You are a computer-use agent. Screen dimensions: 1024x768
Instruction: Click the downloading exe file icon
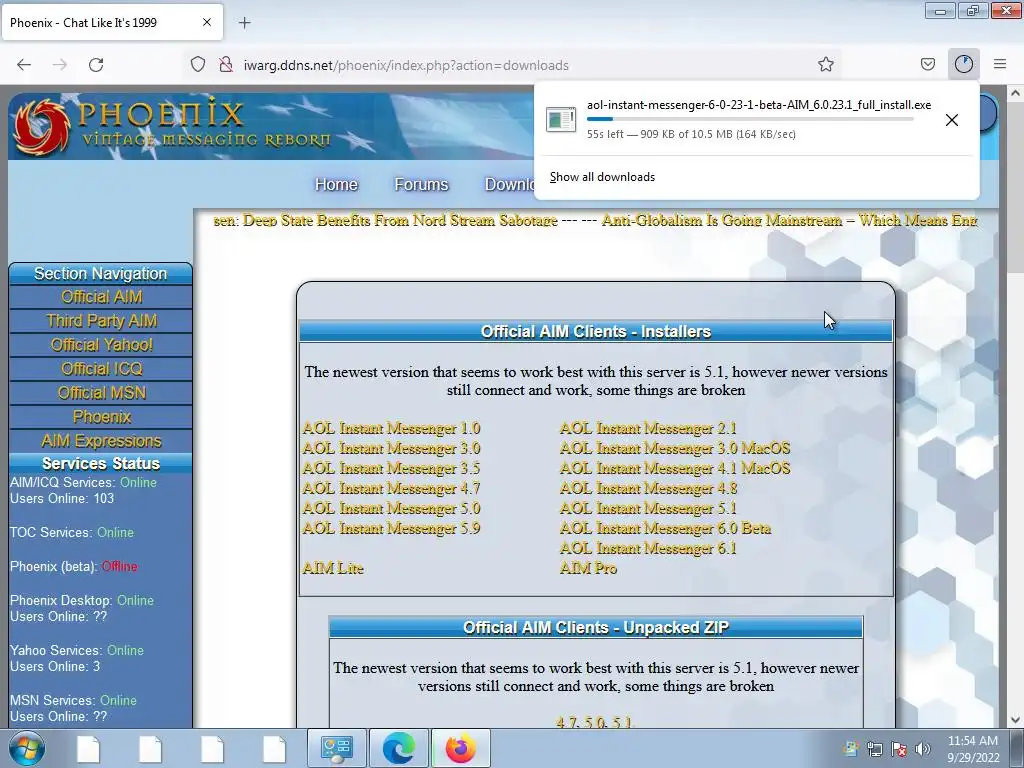click(561, 120)
